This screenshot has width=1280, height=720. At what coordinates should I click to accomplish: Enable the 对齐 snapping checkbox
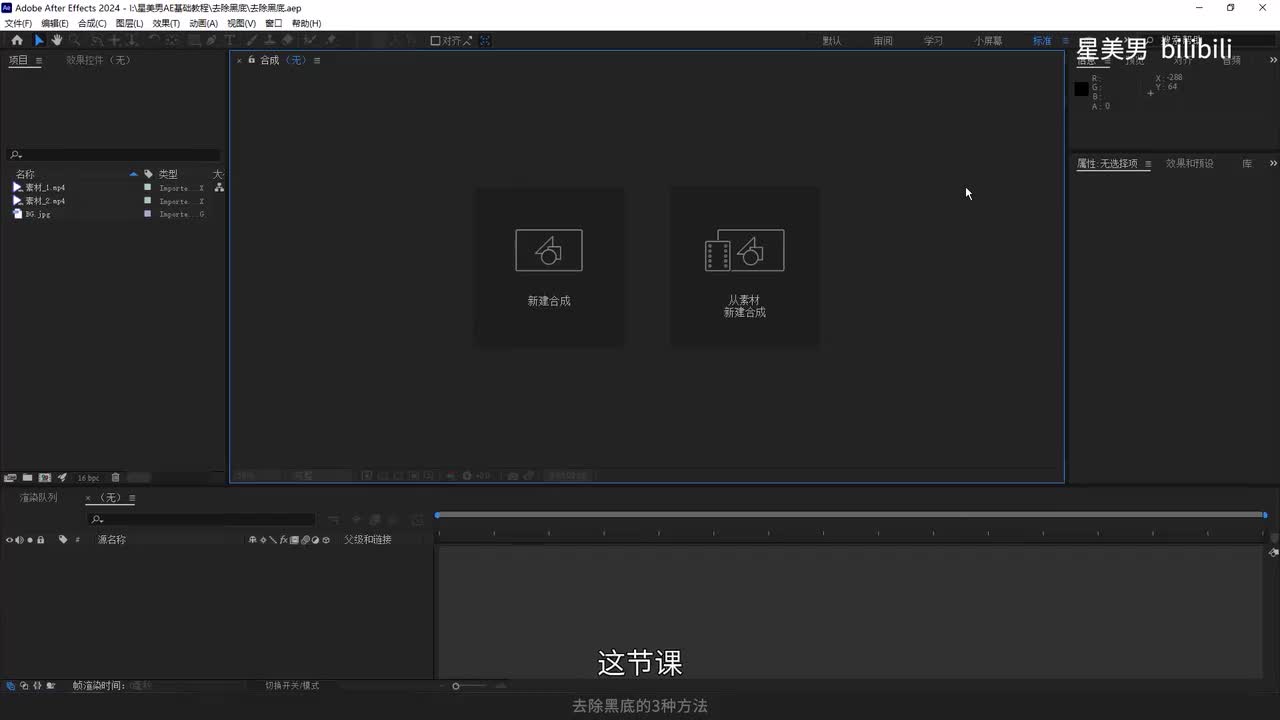point(435,41)
